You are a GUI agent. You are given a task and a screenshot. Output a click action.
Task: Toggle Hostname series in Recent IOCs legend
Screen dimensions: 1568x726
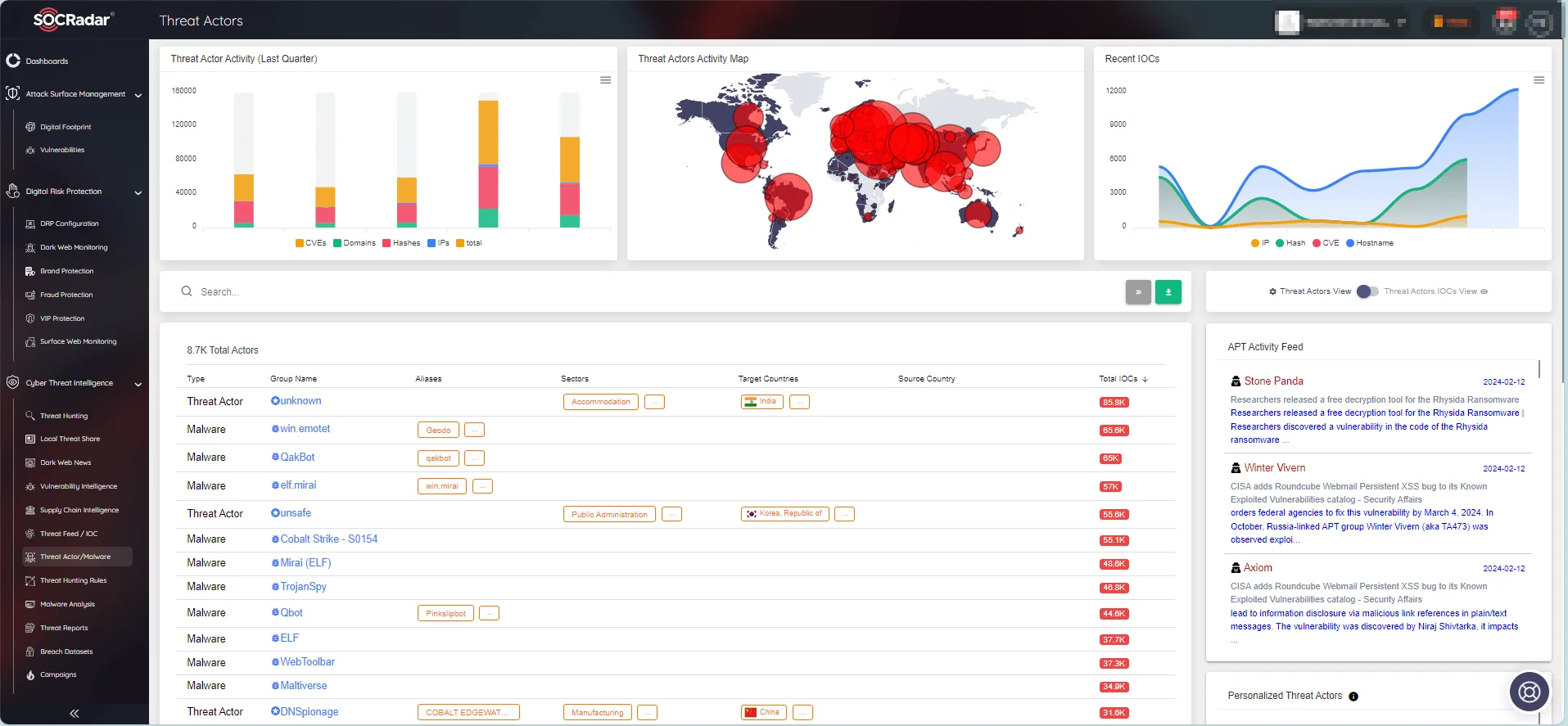[1370, 243]
